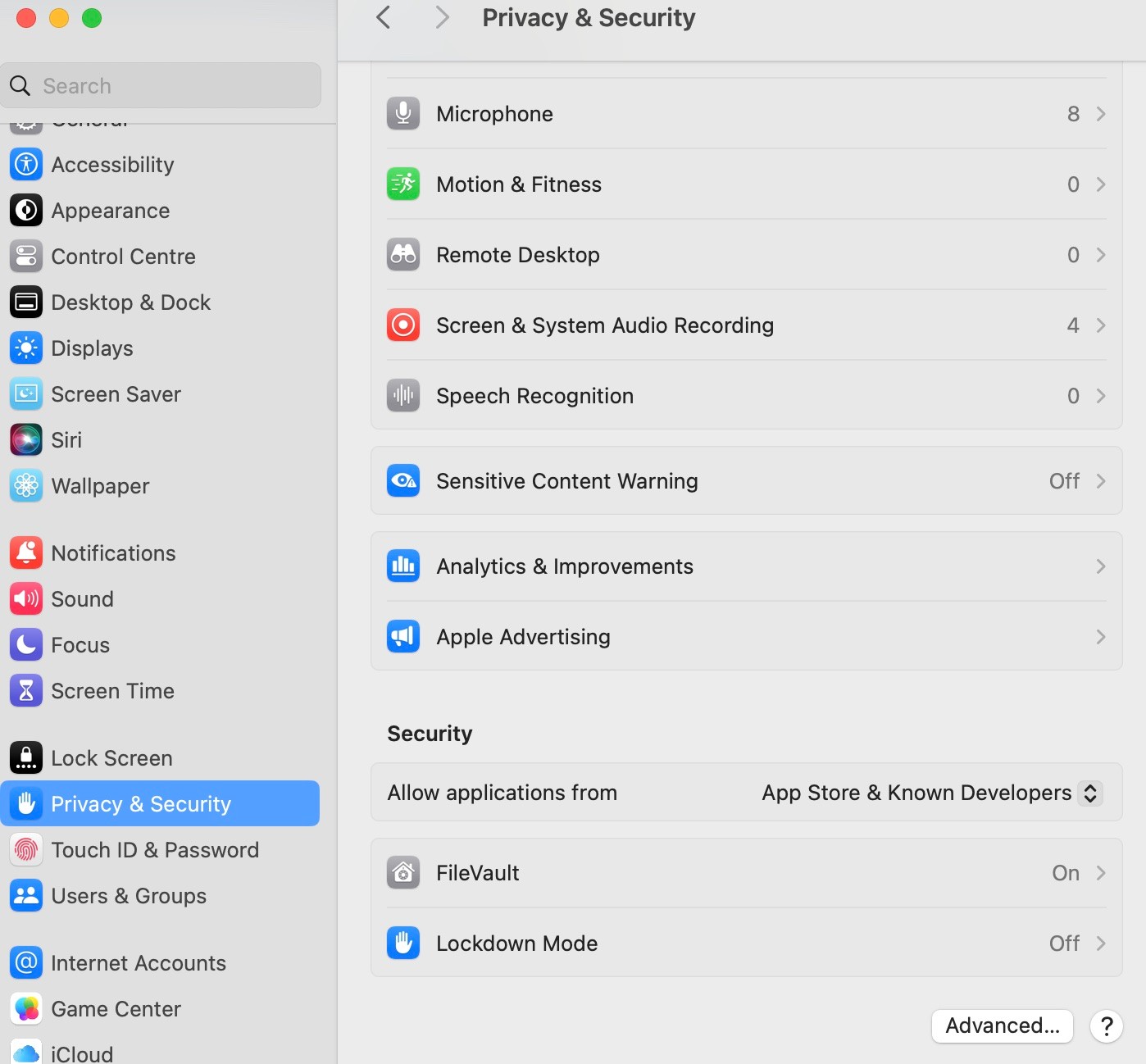Open help with the question mark button
Image resolution: width=1146 pixels, height=1064 pixels.
[x=1107, y=1025]
